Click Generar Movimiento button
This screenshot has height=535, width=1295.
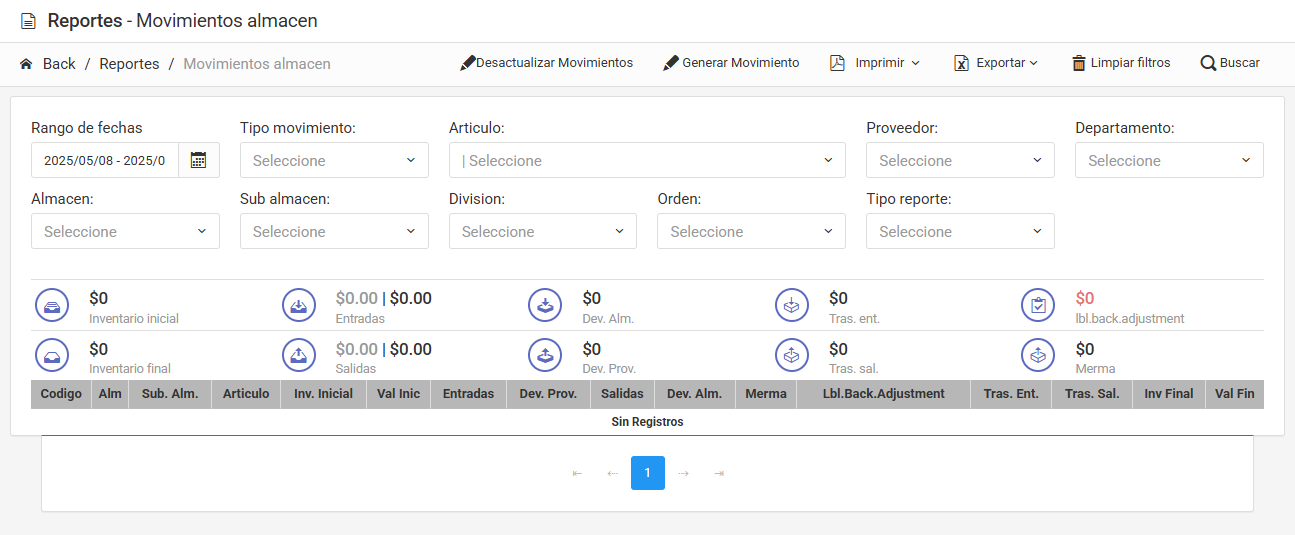[x=731, y=63]
